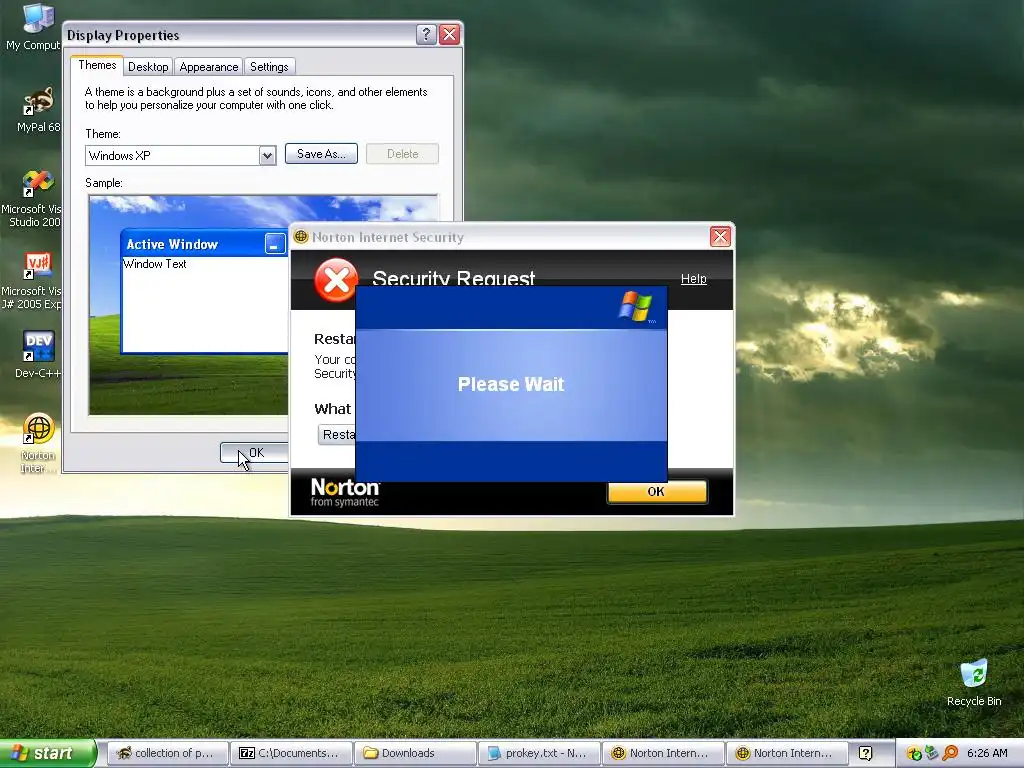
Task: Switch to Downloads folder taskbar window
Action: click(x=415, y=753)
